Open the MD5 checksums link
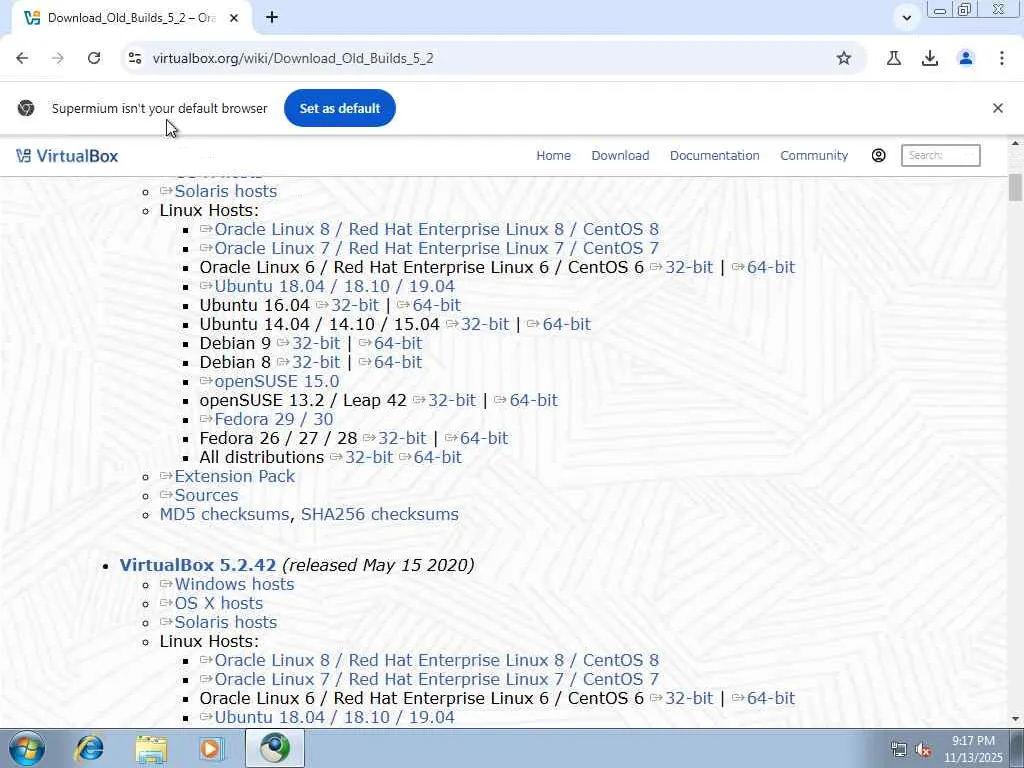The image size is (1024, 768). coord(224,515)
